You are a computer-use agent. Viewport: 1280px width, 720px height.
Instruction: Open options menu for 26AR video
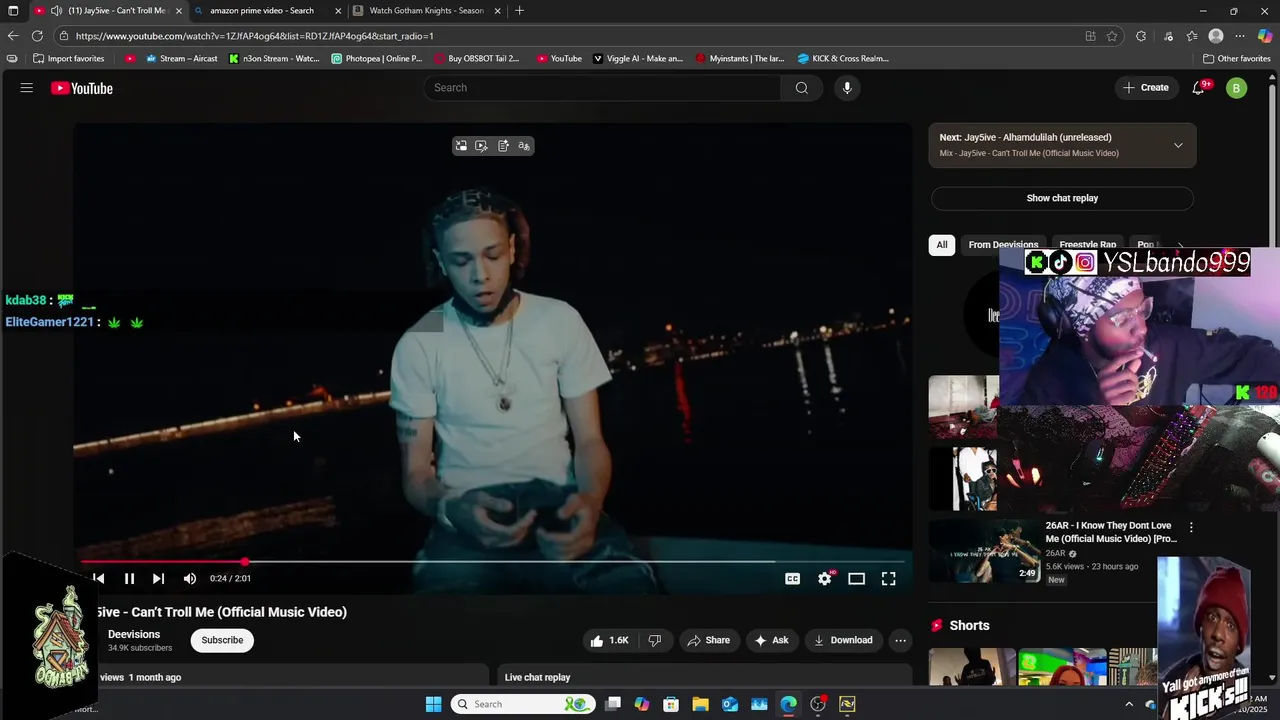tap(1190, 527)
